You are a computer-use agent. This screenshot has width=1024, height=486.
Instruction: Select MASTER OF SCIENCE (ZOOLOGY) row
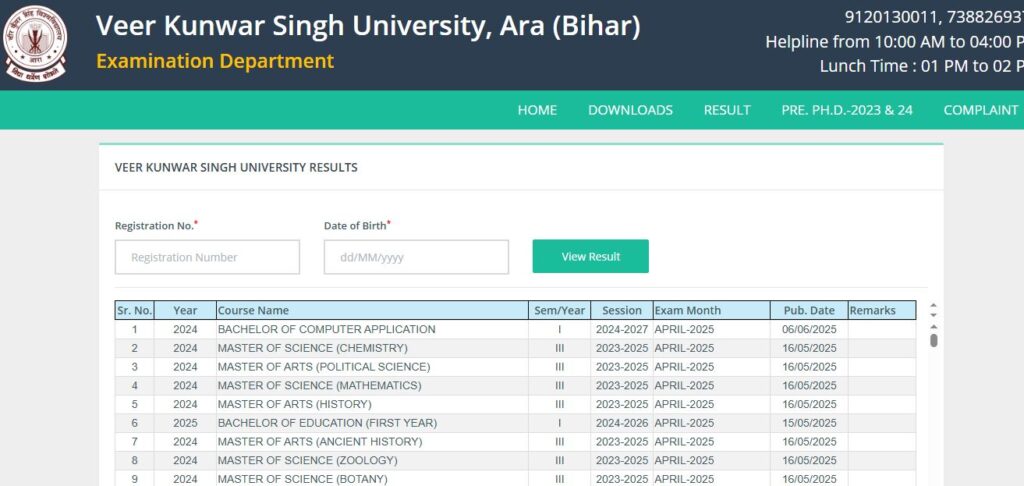pyautogui.click(x=515, y=461)
